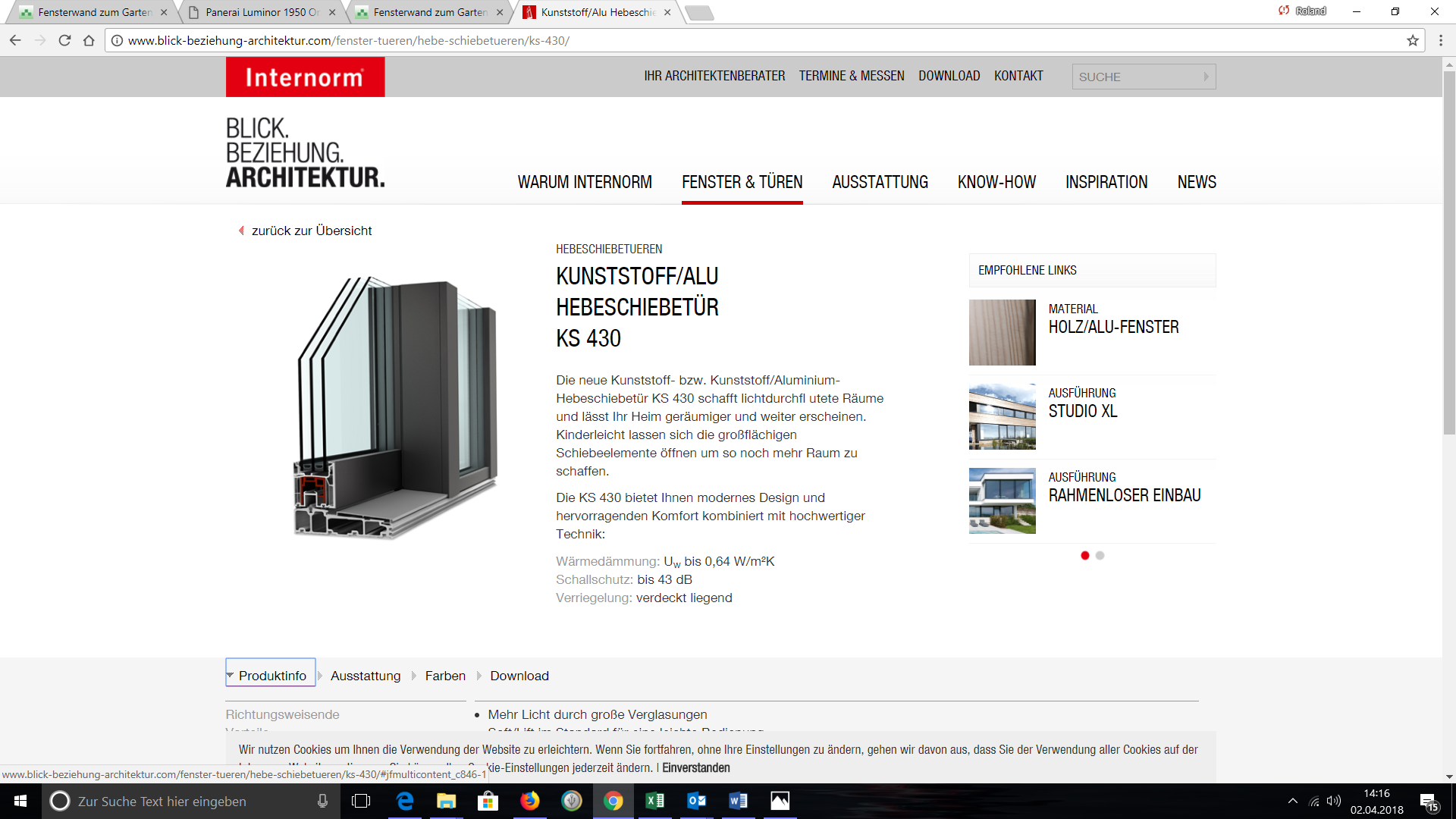Click the Internorm red logo
The image size is (1456, 819).
tap(305, 77)
